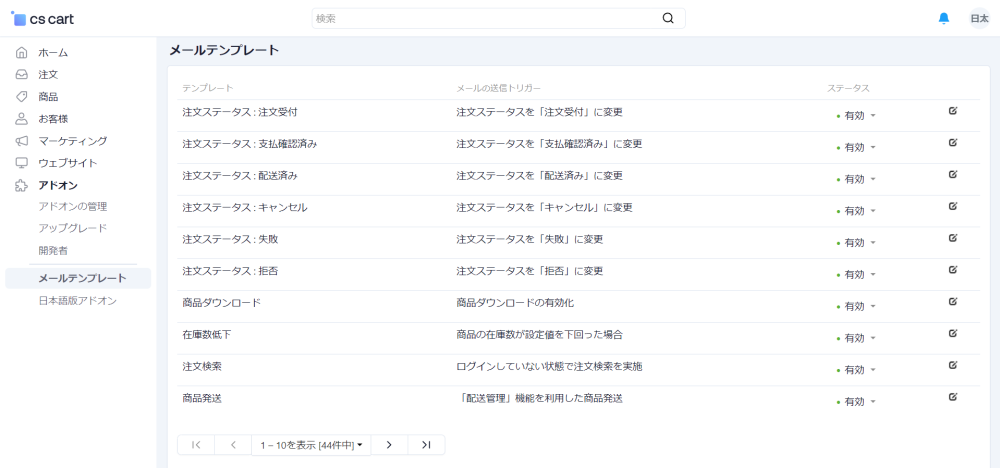Edit the 注文ステータス: 注文受付 template
Viewport: 1000px width, 468px height.
953,111
